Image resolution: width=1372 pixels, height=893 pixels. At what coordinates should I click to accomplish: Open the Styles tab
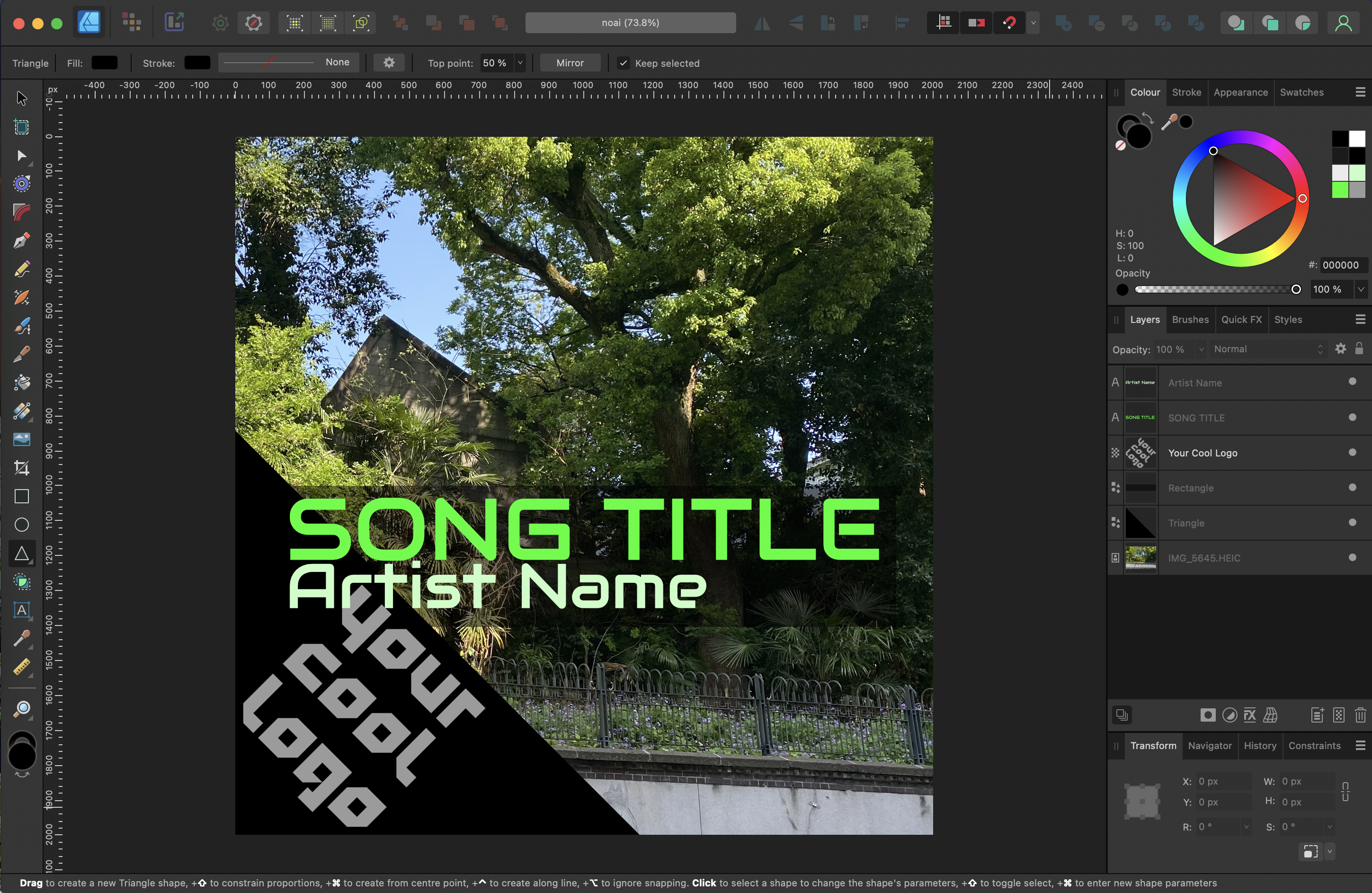coord(1288,320)
